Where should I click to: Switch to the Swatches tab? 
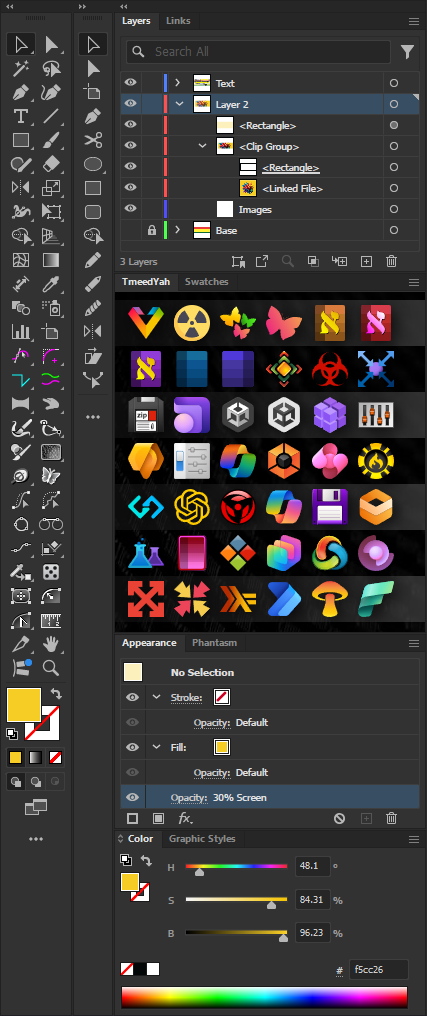206,282
